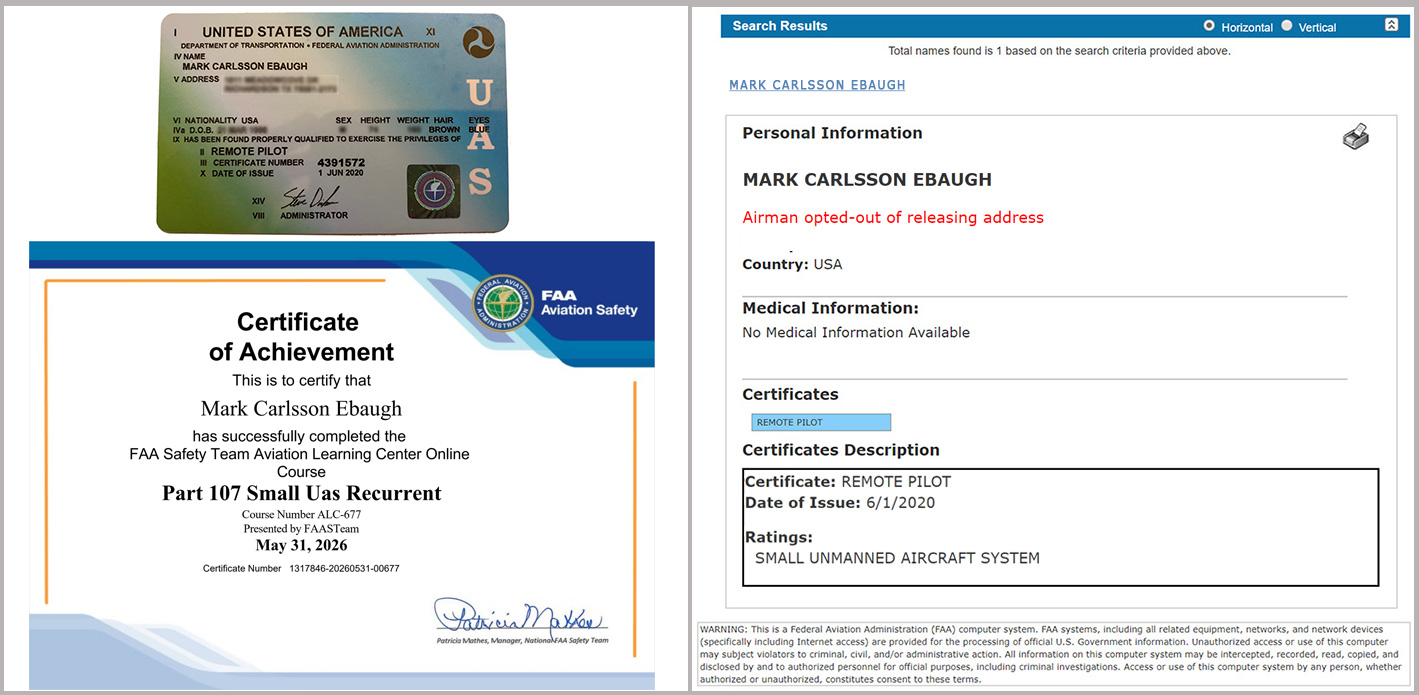Click the Personal Information heading
The height and width of the screenshot is (695, 1419).
click(x=832, y=133)
